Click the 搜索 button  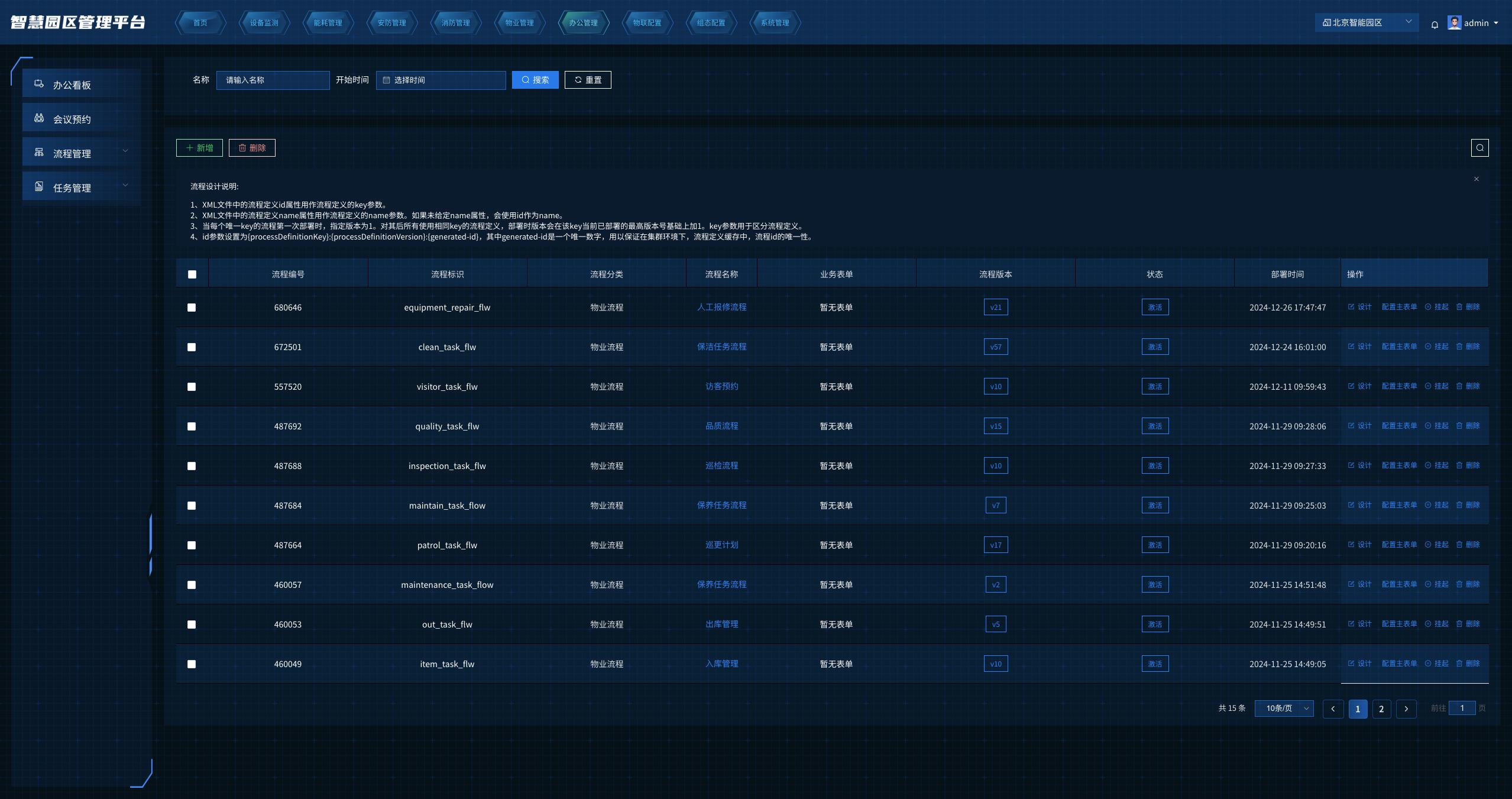click(535, 80)
